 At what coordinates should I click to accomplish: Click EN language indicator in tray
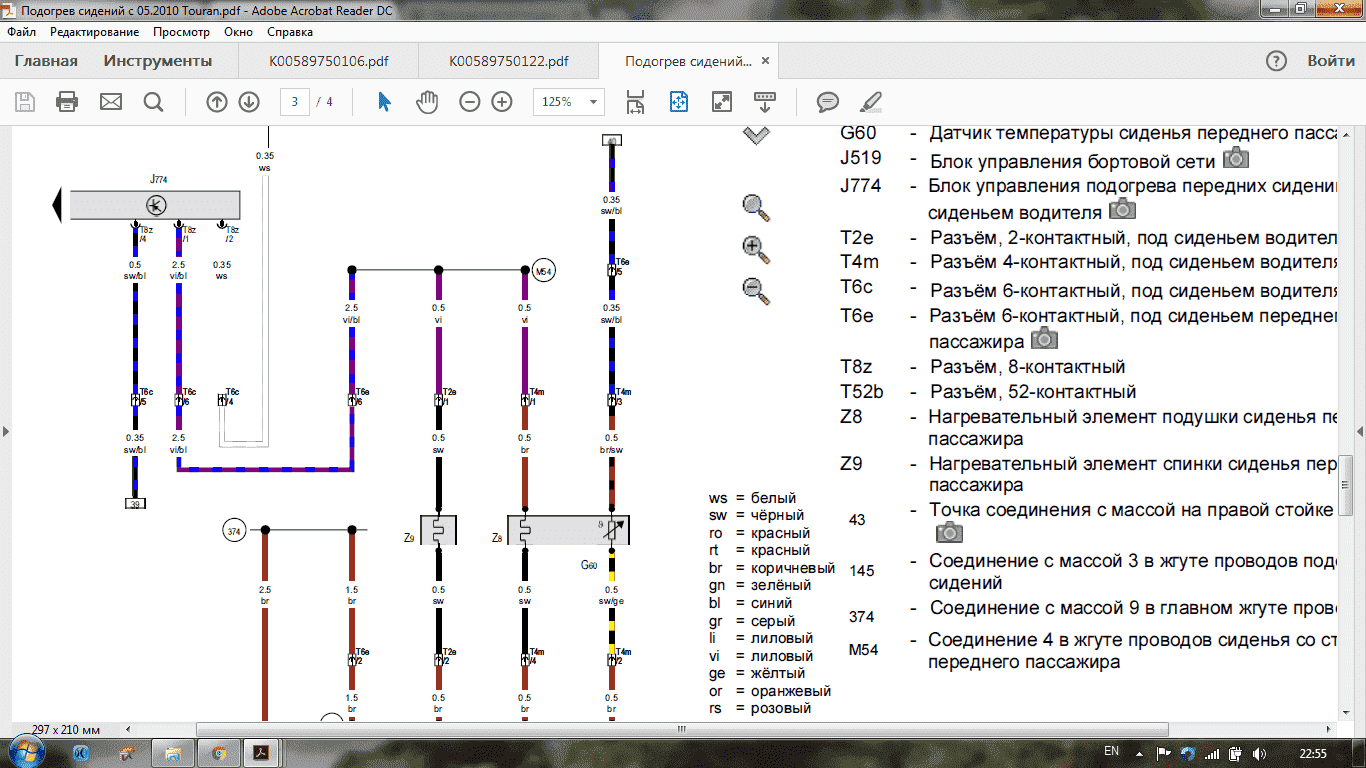click(x=1111, y=751)
